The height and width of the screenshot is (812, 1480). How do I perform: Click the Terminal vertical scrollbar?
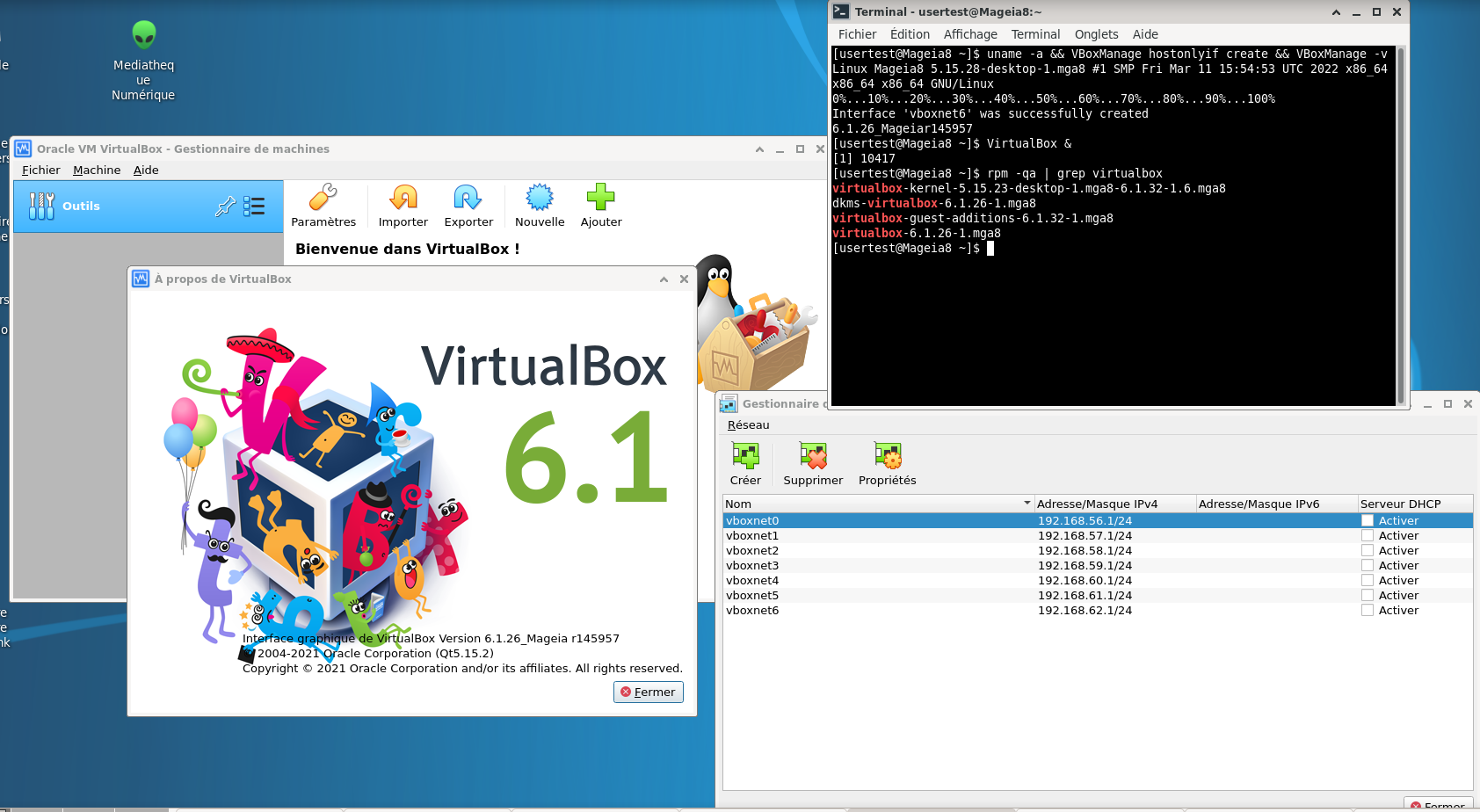pos(1401,227)
